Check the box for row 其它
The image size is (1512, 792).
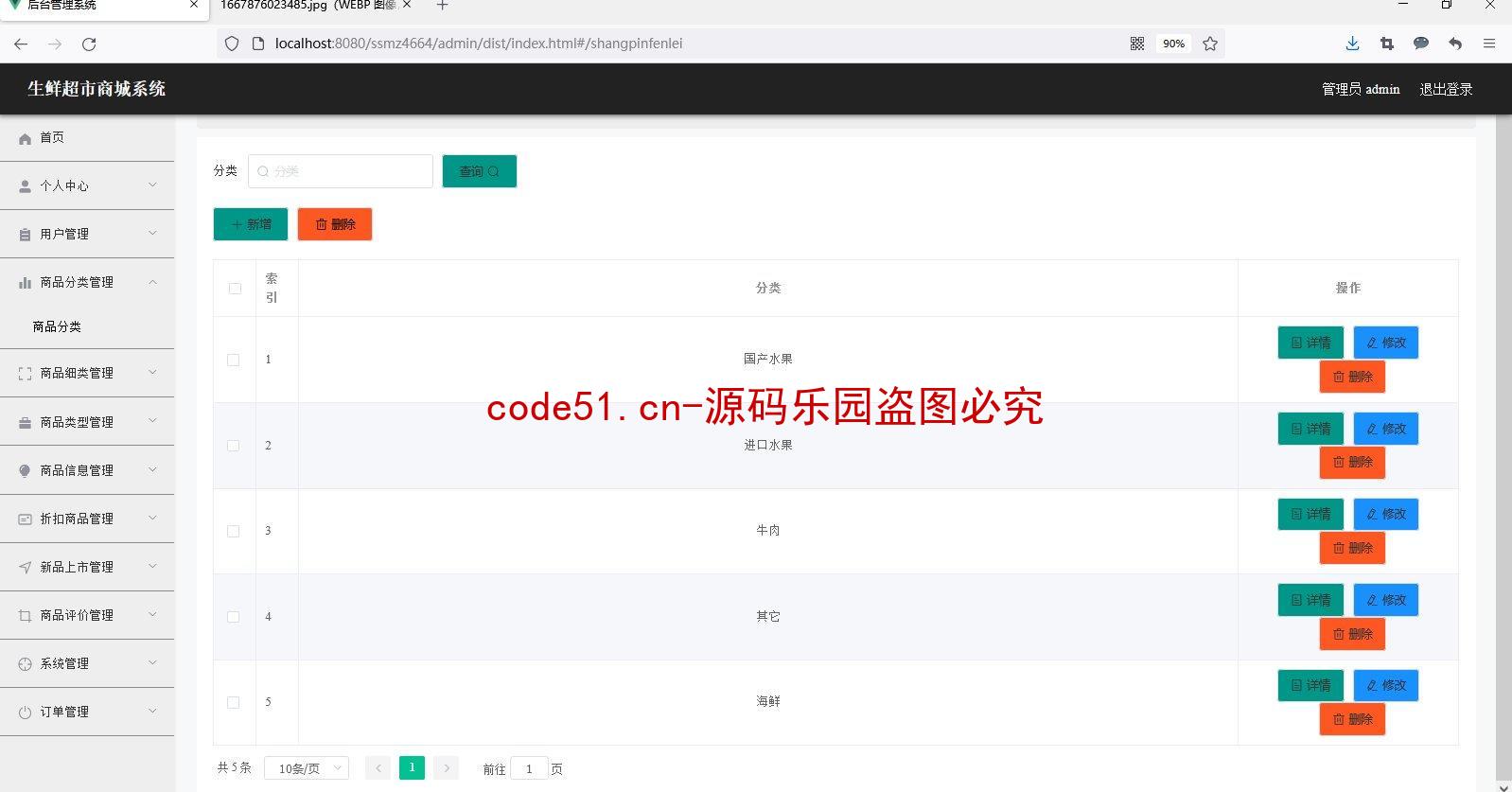(234, 617)
